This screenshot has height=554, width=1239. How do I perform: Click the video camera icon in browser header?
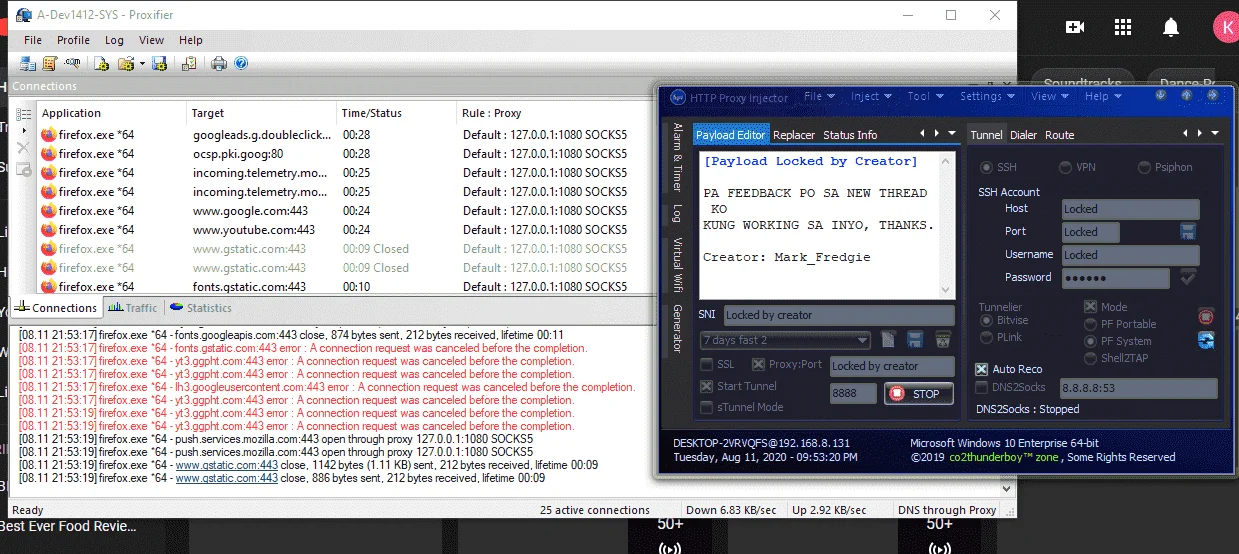coord(1075,27)
